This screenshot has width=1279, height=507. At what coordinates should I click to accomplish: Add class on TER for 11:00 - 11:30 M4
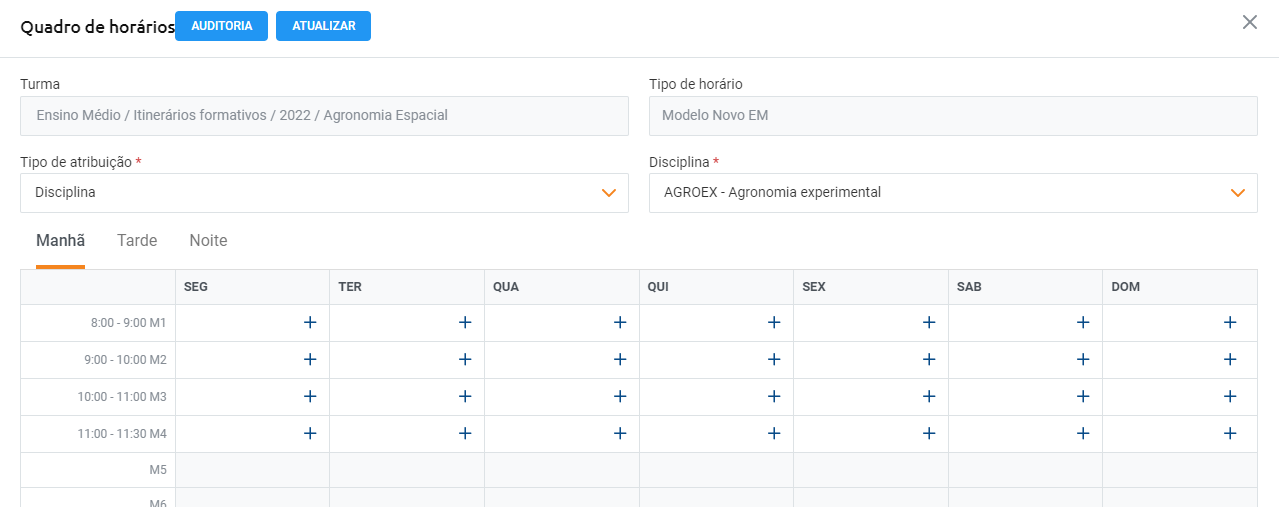click(x=465, y=433)
